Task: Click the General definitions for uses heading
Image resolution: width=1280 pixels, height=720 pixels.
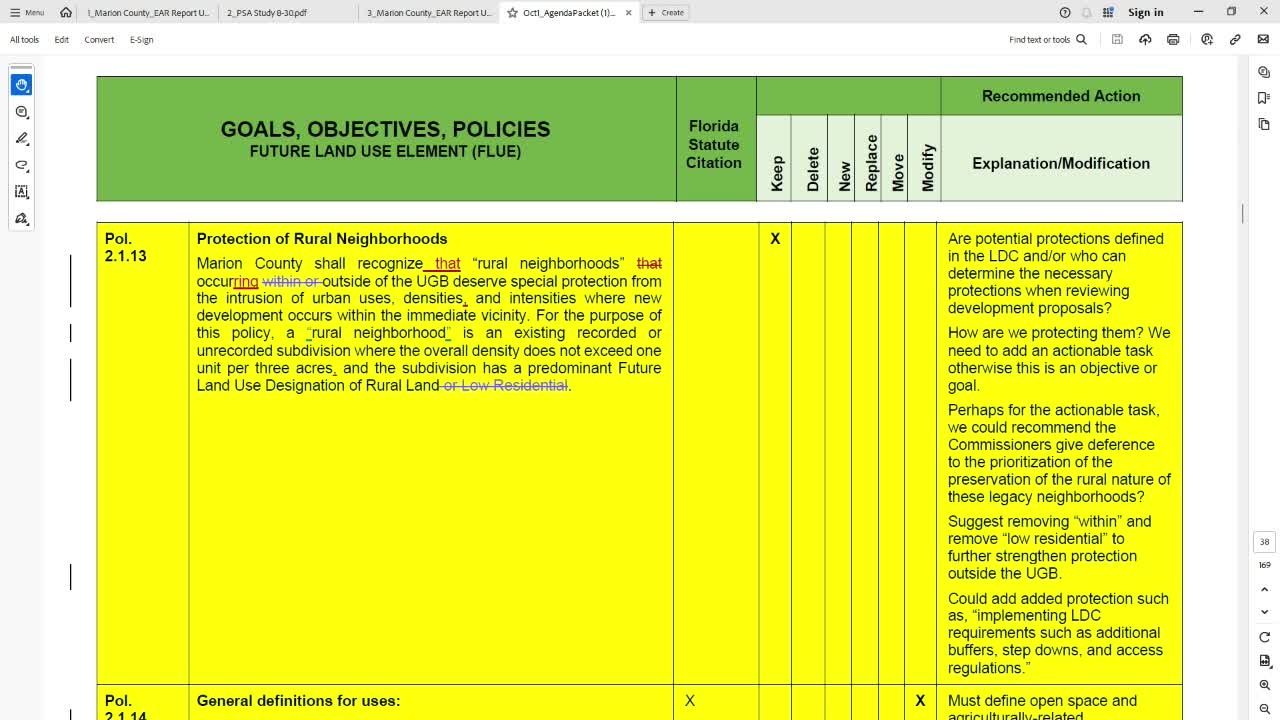Action: pos(298,701)
